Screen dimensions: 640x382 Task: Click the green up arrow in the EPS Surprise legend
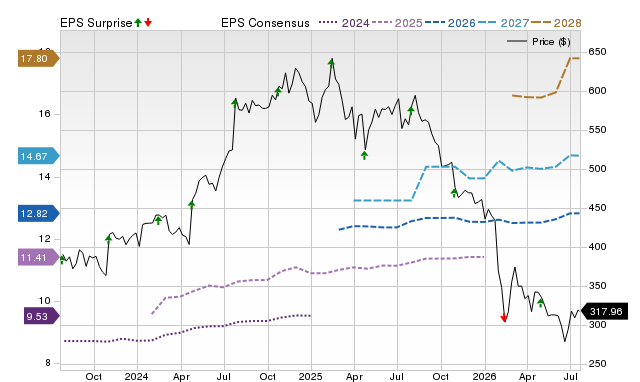pyautogui.click(x=138, y=23)
